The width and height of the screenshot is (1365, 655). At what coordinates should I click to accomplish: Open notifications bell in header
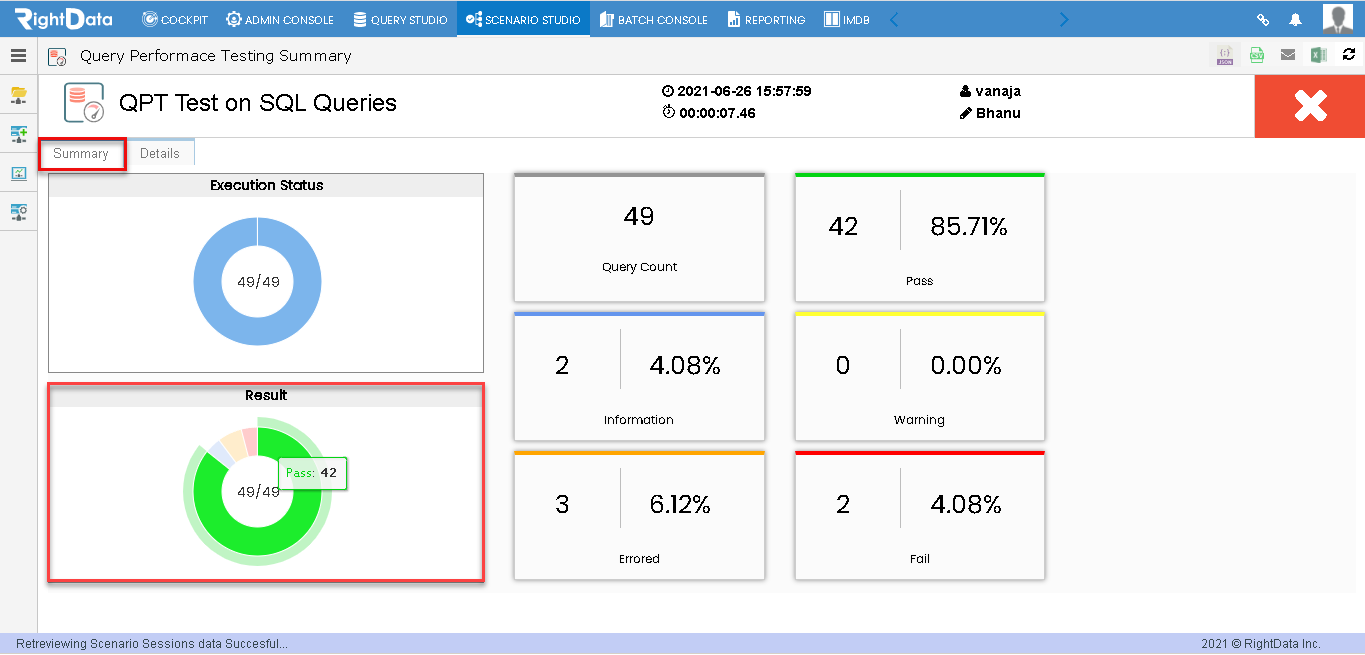tap(1296, 19)
